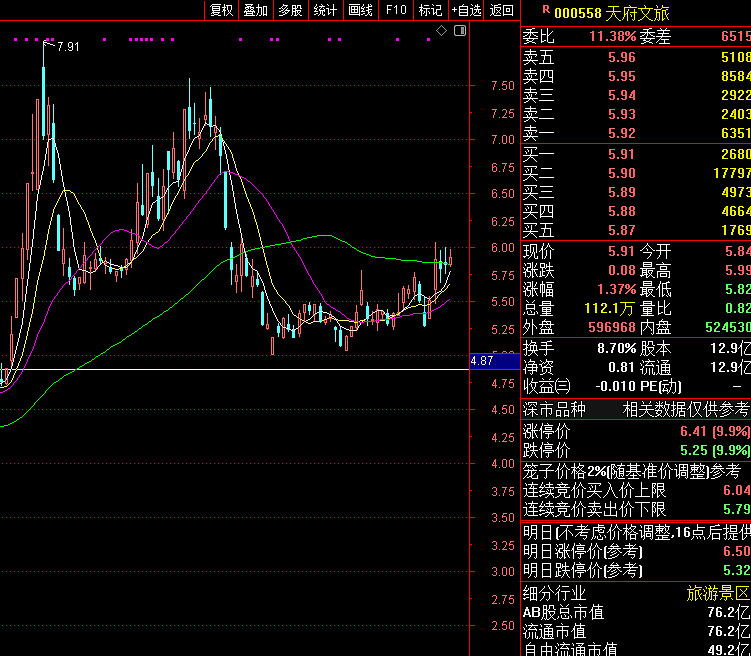Click the red R badge beside stock code
This screenshot has width=751, height=656.
[545, 10]
